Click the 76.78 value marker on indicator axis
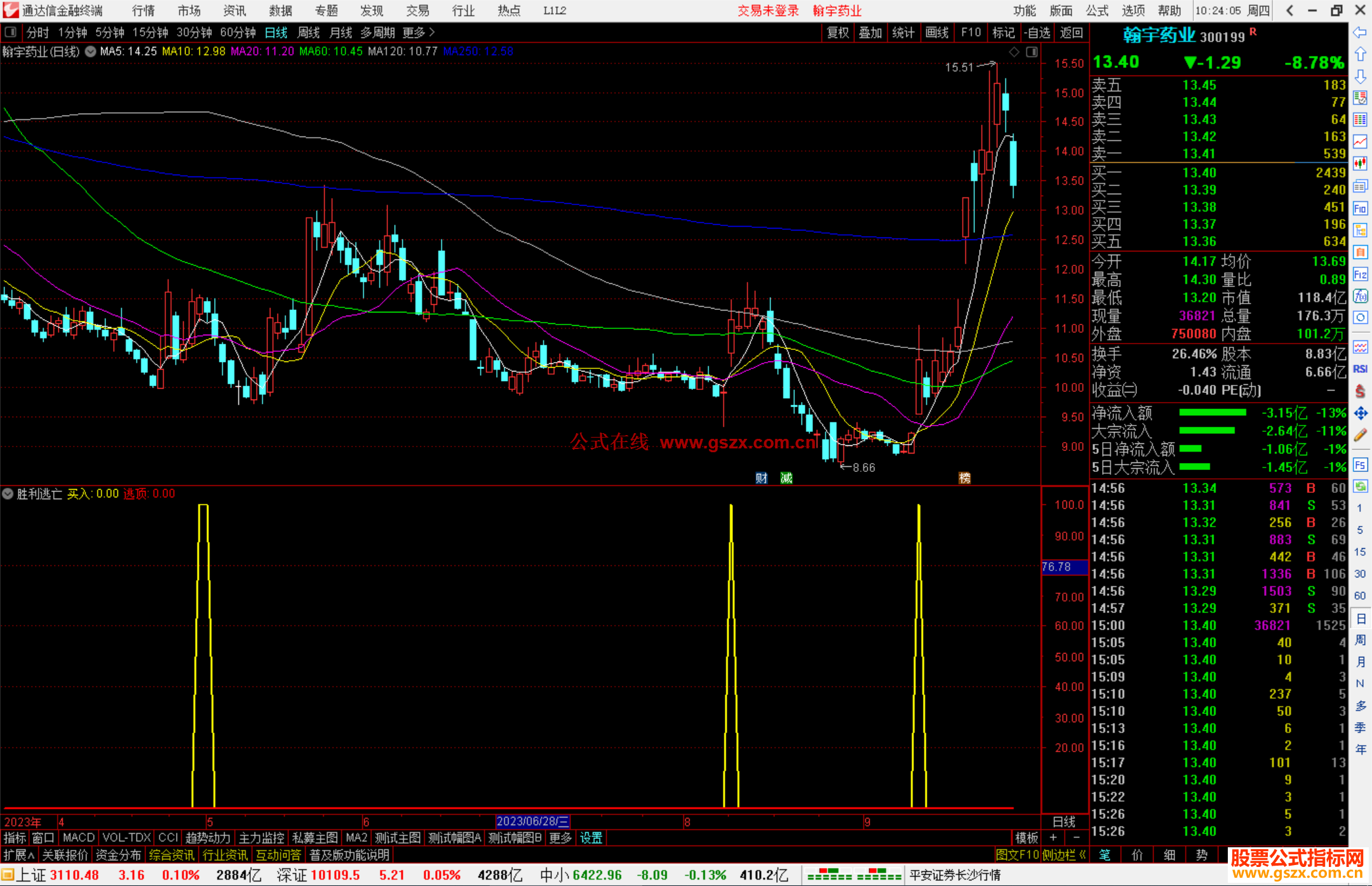 coord(1058,567)
